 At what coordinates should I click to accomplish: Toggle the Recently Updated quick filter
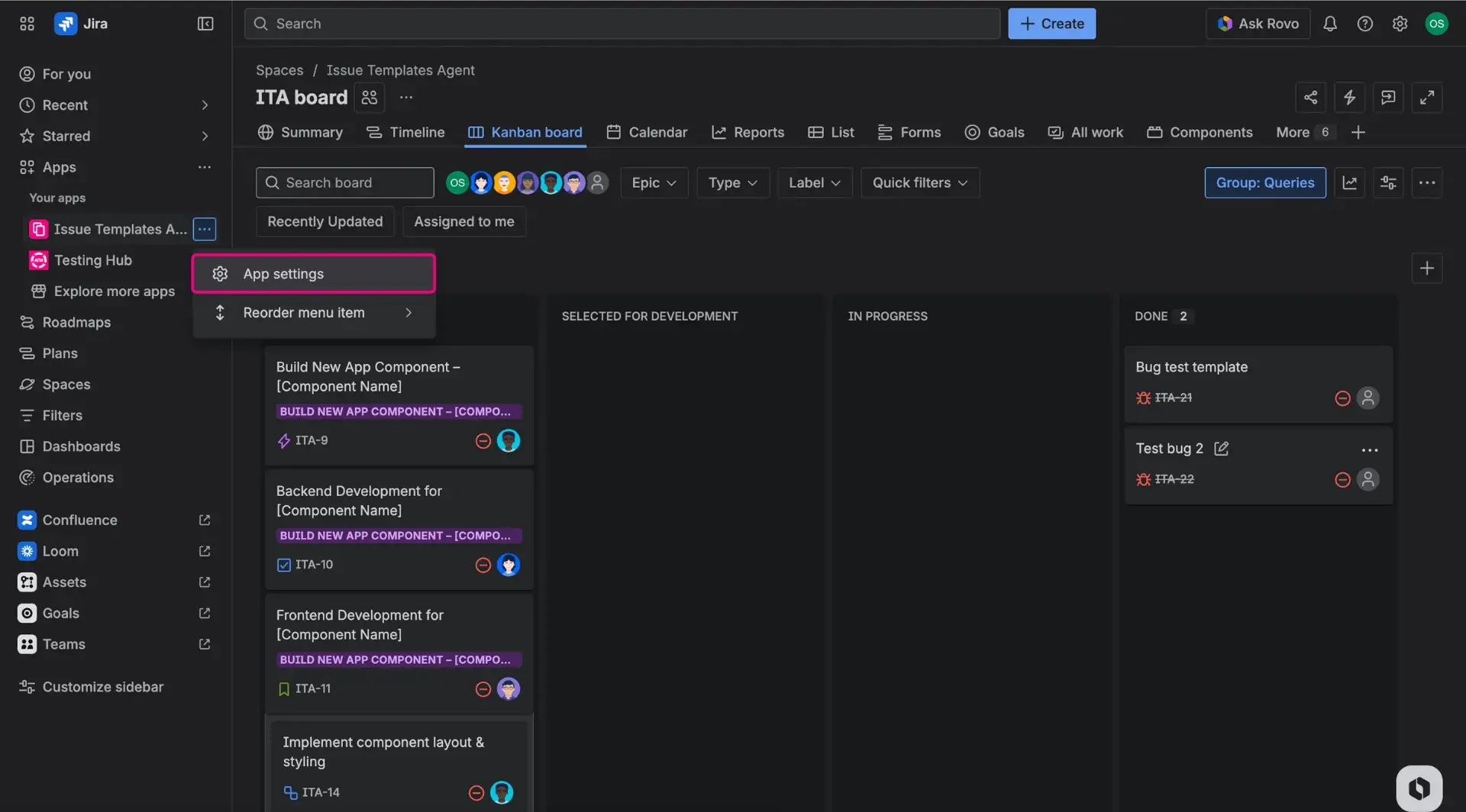(x=325, y=221)
